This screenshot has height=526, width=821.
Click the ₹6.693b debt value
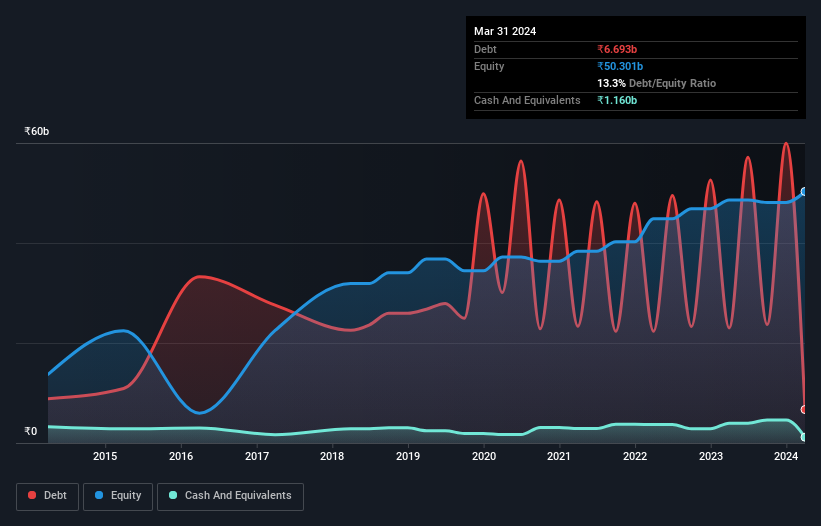click(x=617, y=49)
